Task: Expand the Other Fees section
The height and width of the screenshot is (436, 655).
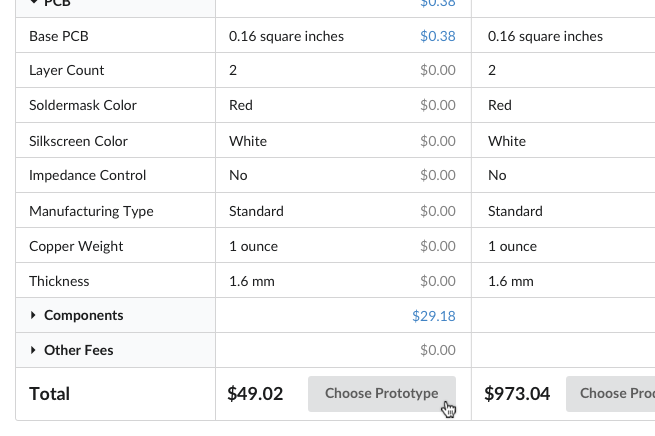Action: tap(33, 350)
